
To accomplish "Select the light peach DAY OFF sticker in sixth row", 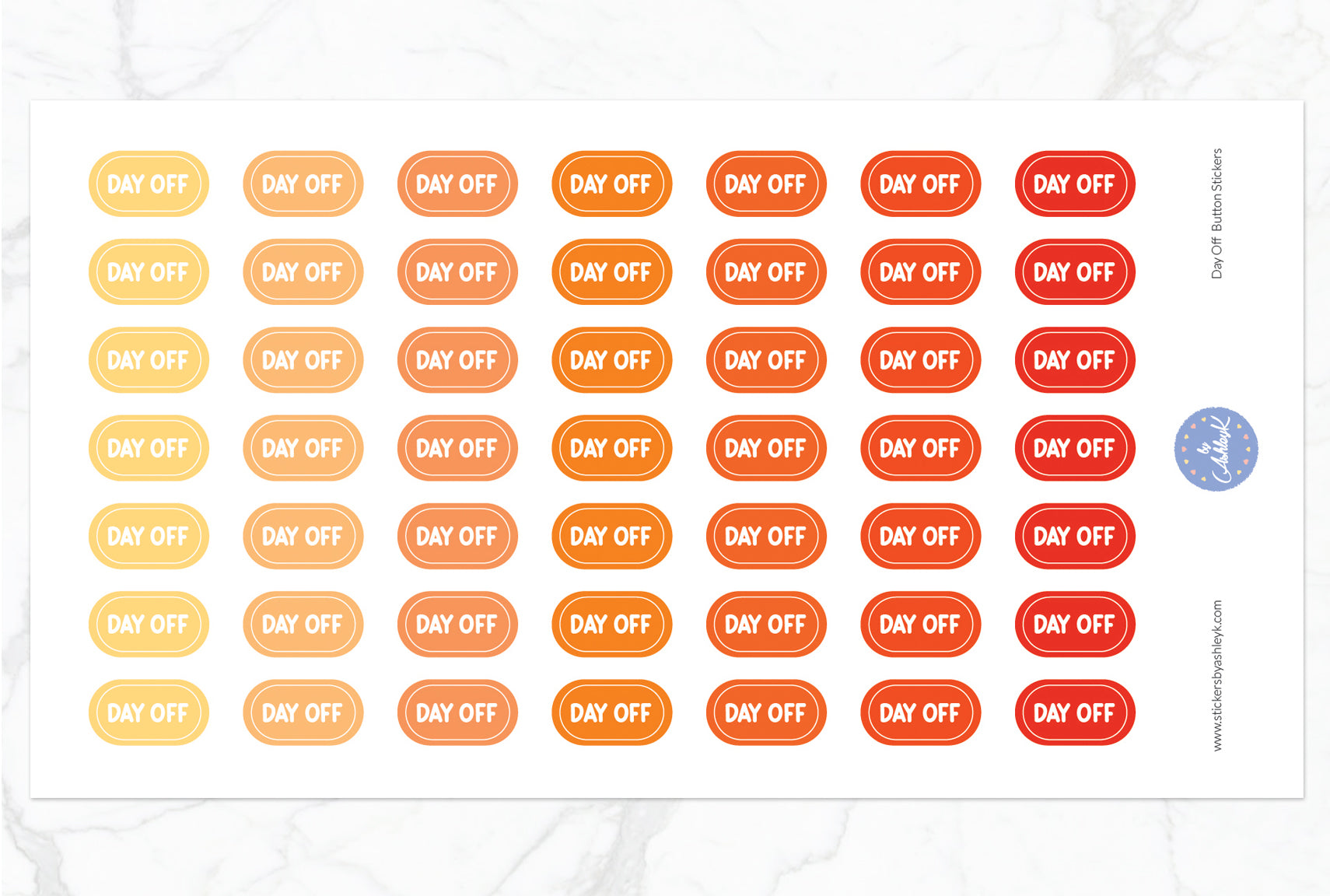I will coord(303,625).
